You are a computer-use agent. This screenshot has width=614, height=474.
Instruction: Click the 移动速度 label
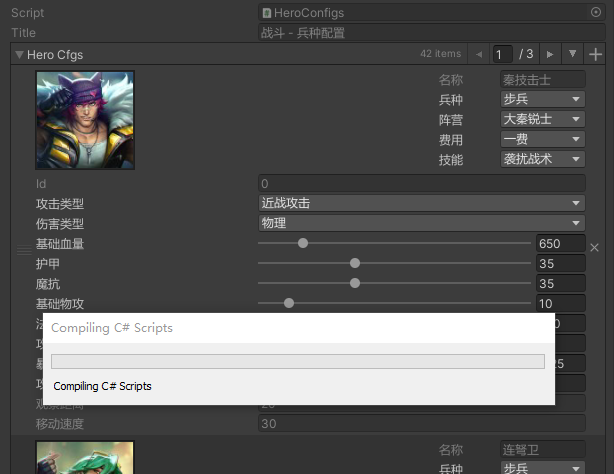tap(60, 424)
